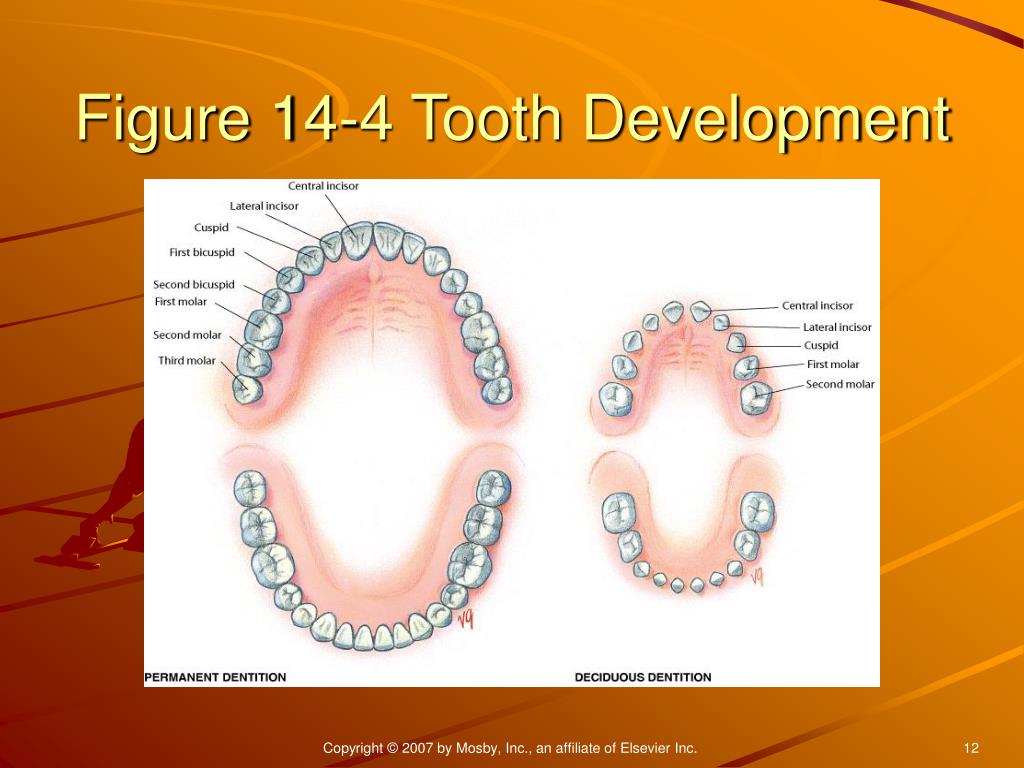
Task: Click the permanent lower arch tooth illustration
Action: click(372, 547)
